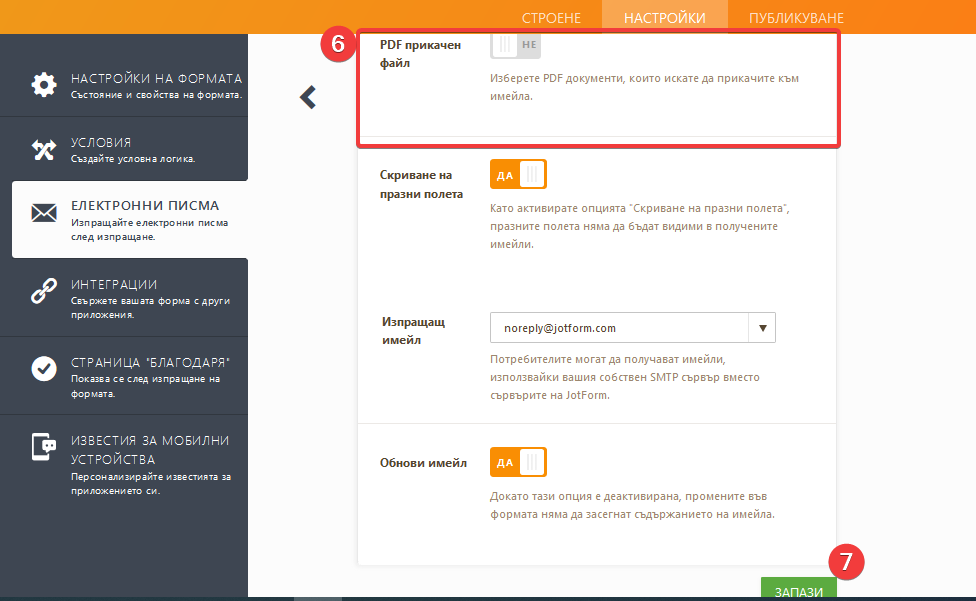
Task: Click the envelope icon for emails
Action: [x=44, y=213]
